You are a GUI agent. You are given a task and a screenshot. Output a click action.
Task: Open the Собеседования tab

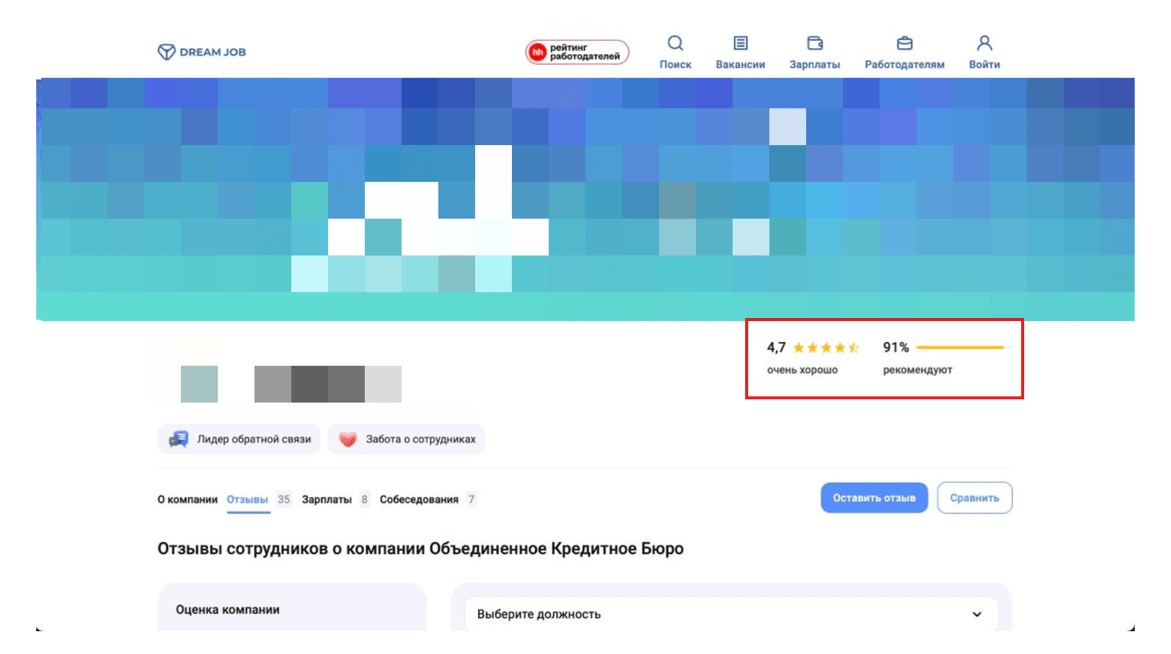[419, 499]
